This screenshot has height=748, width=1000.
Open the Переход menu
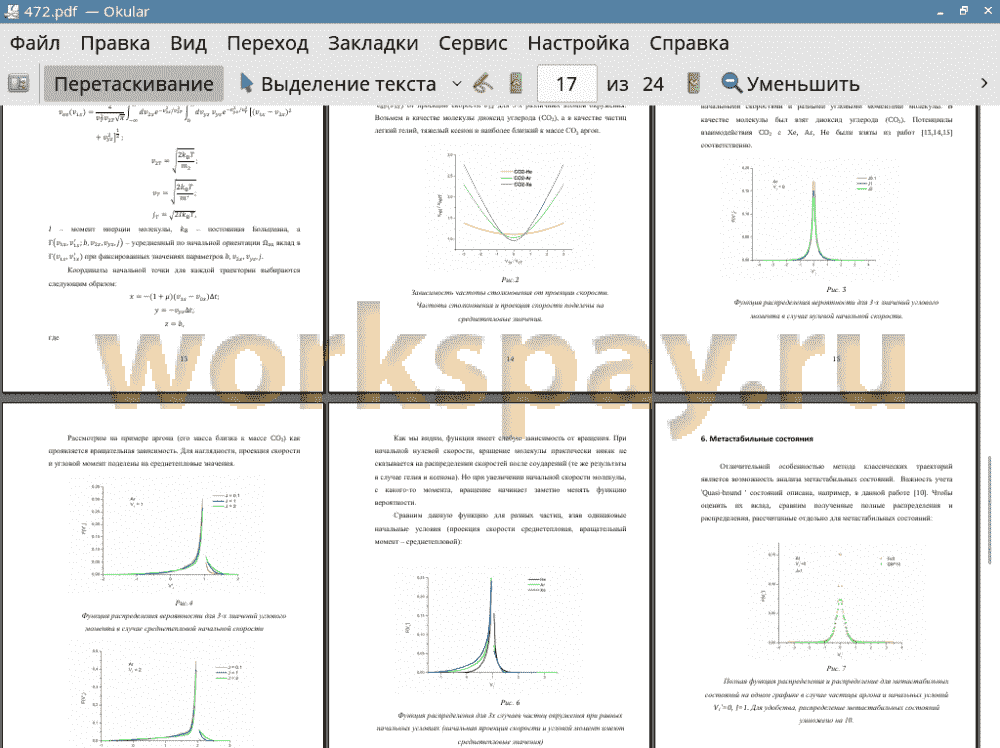pyautogui.click(x=268, y=43)
